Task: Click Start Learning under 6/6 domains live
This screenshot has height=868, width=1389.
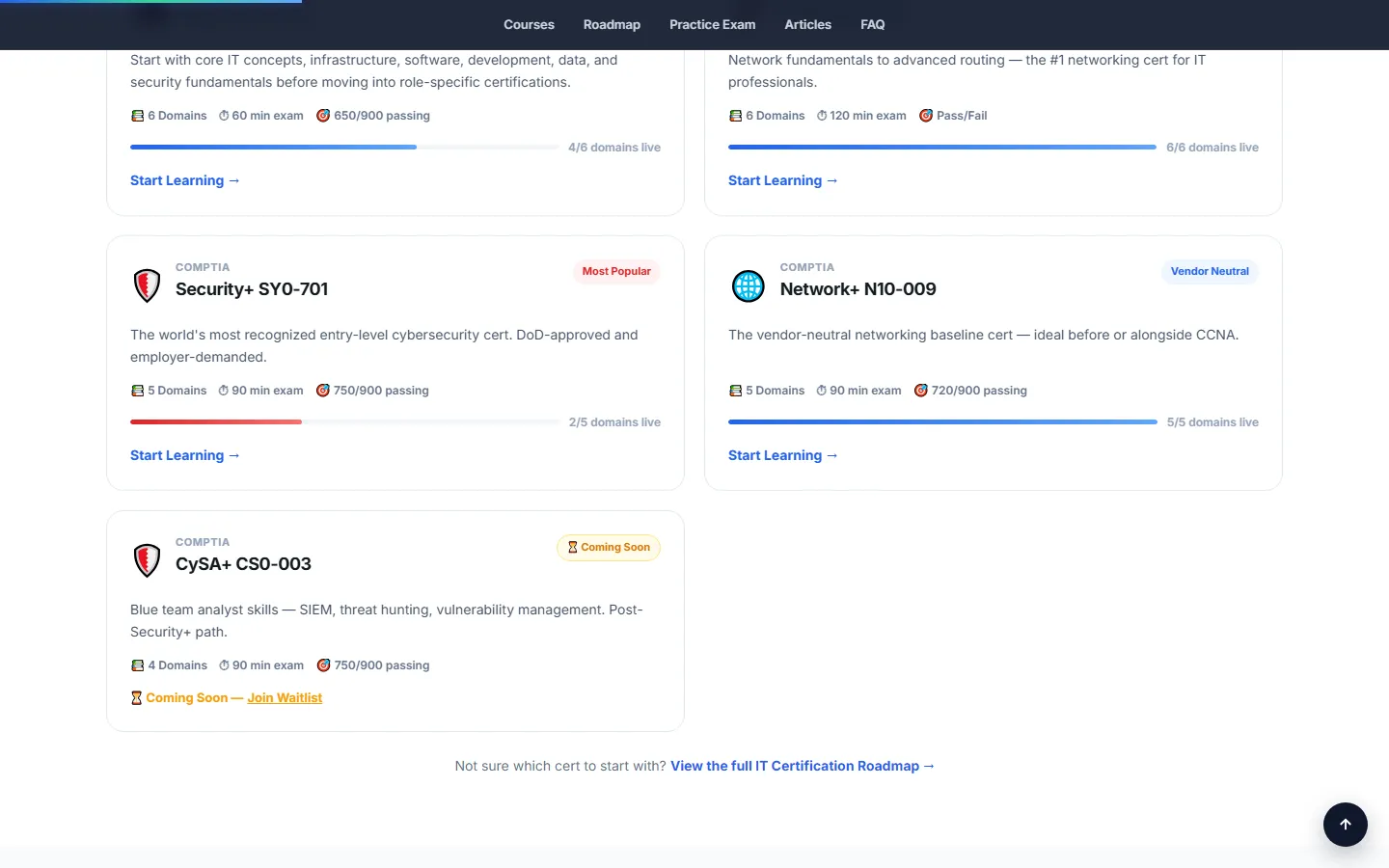Action: 783,180
